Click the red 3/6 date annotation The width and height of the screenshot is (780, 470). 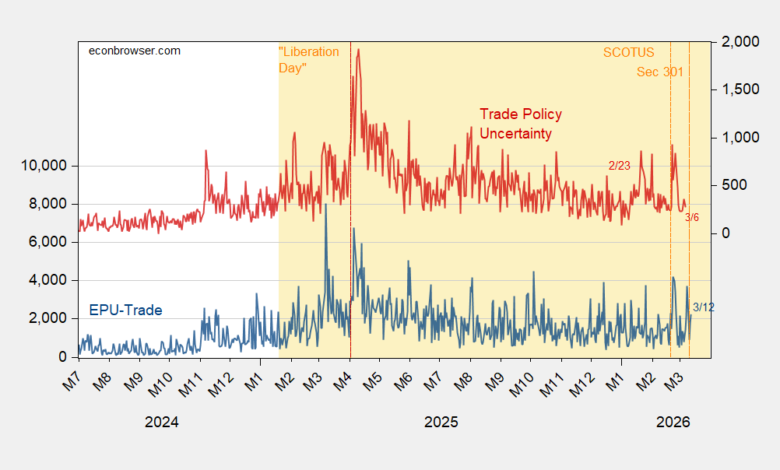pyautogui.click(x=691, y=217)
